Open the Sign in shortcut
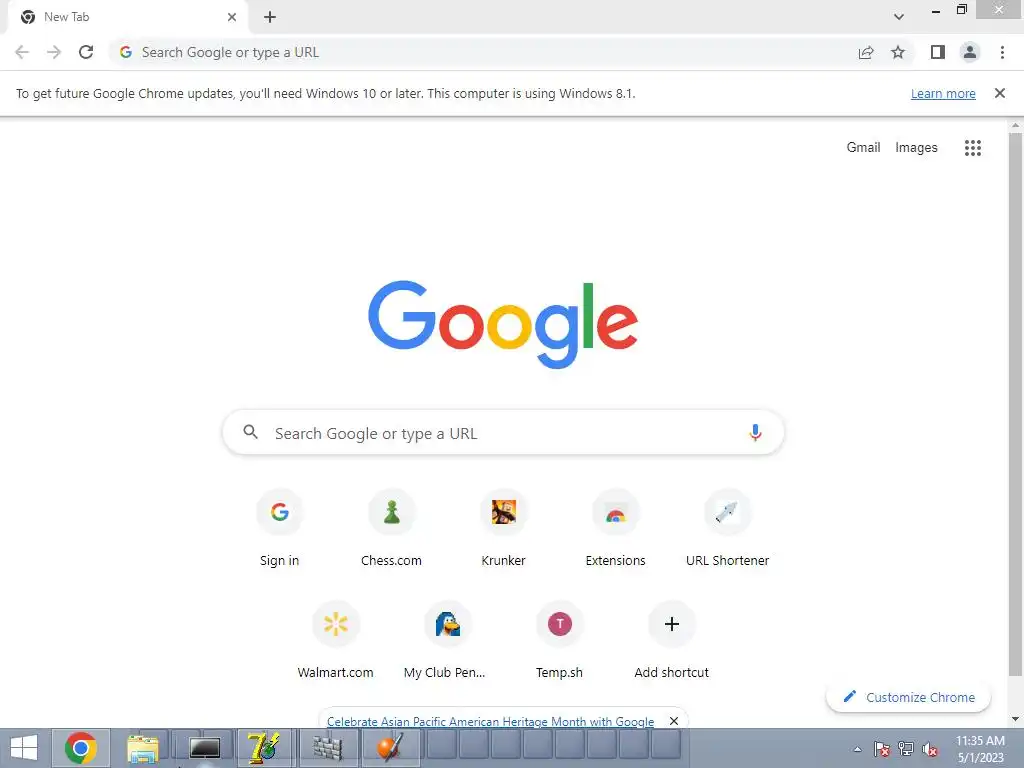 tap(280, 528)
